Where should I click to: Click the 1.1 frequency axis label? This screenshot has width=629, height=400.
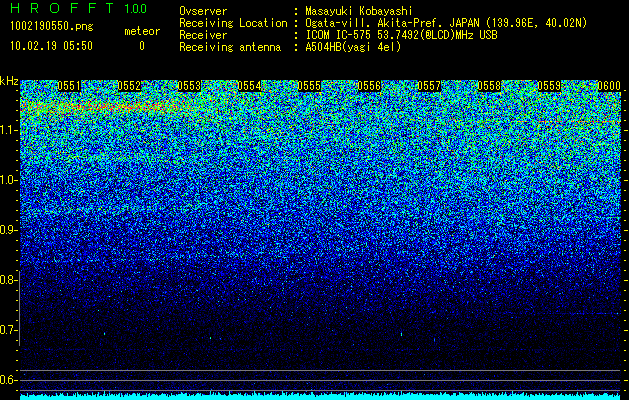(8, 130)
